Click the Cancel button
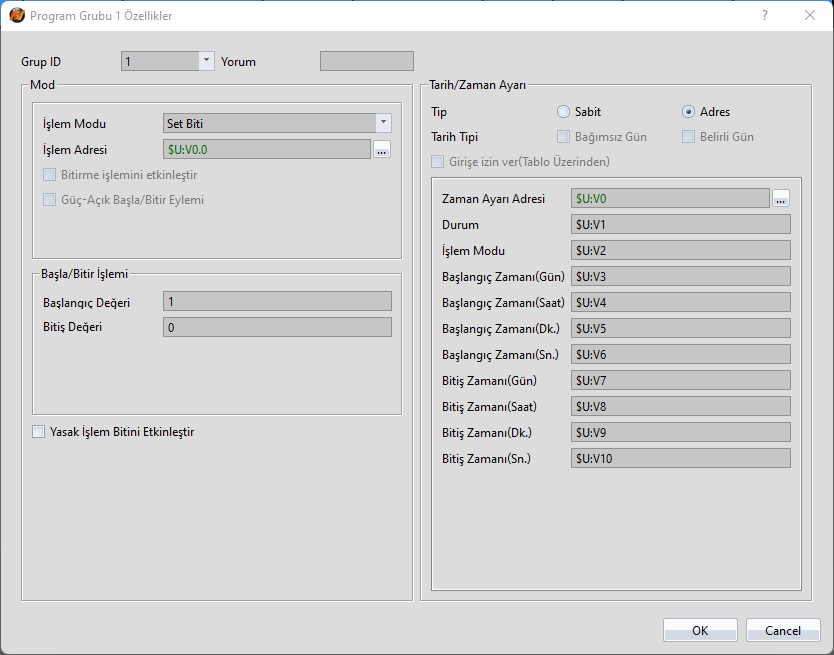This screenshot has height=655, width=834. pyautogui.click(x=783, y=630)
